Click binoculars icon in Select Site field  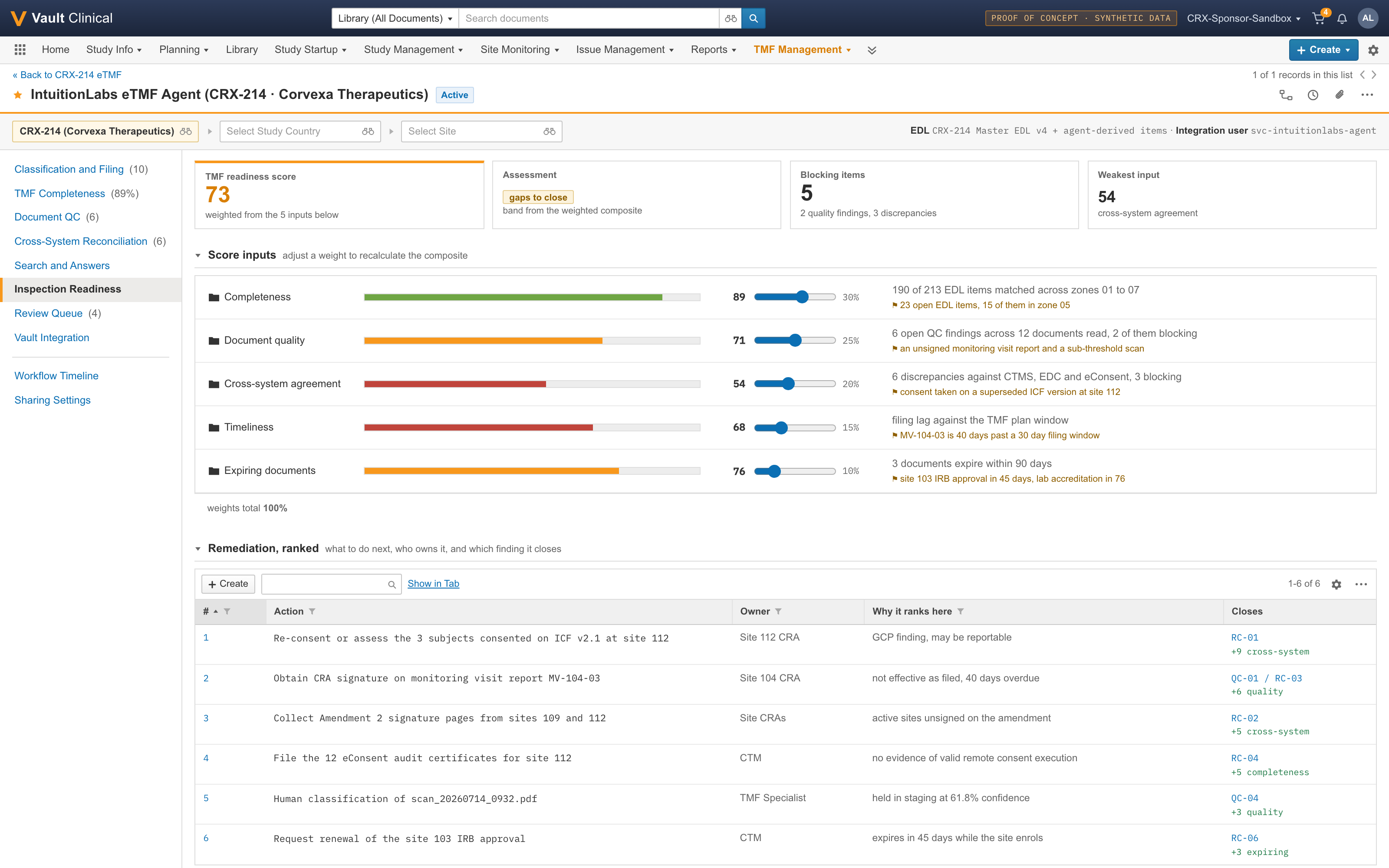click(x=549, y=132)
